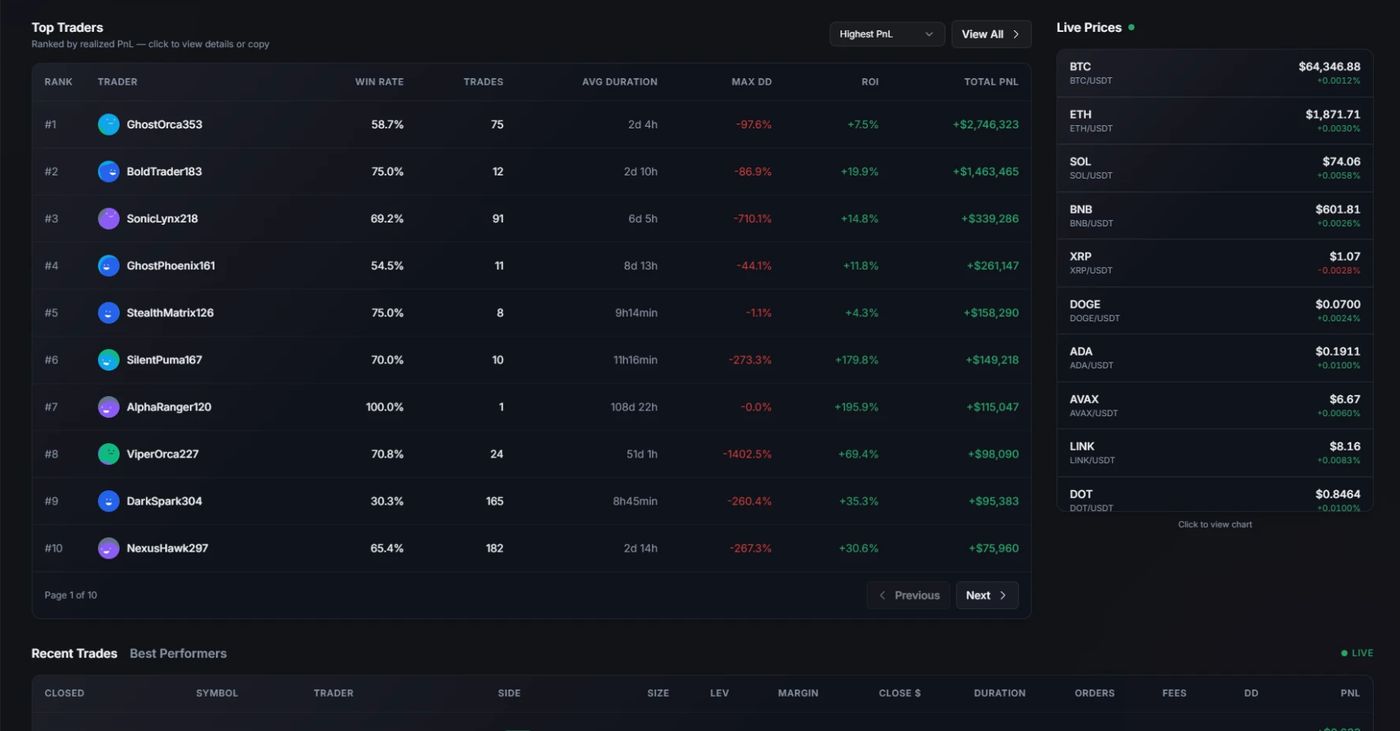Image resolution: width=1400 pixels, height=731 pixels.
Task: Click the trader name AlphaRanger120
Action: (169, 407)
